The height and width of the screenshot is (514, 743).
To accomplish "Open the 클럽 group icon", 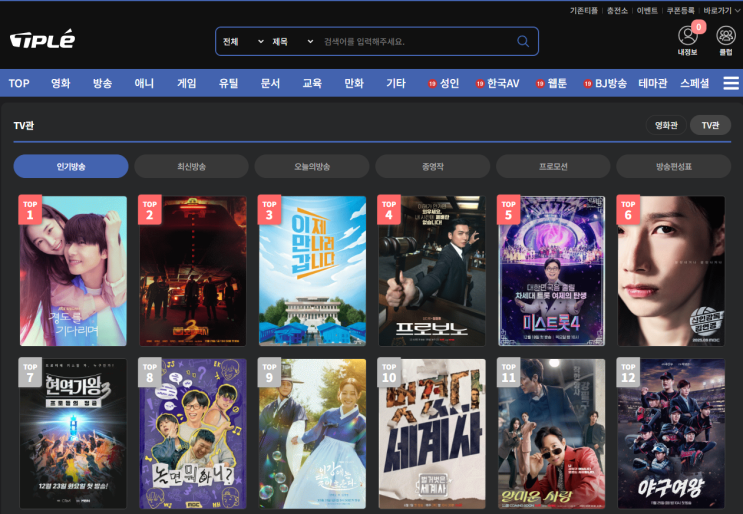I will point(725,36).
